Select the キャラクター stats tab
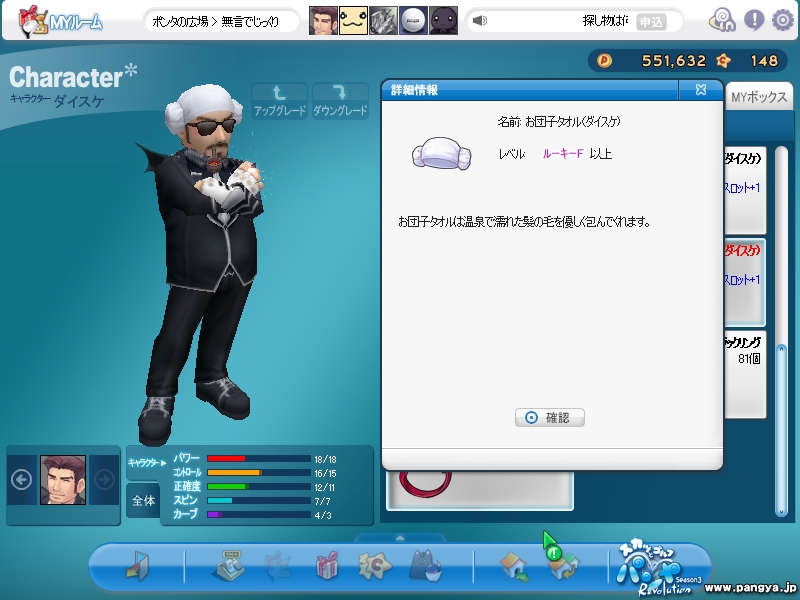Screen dimensions: 800x600 point(147,463)
